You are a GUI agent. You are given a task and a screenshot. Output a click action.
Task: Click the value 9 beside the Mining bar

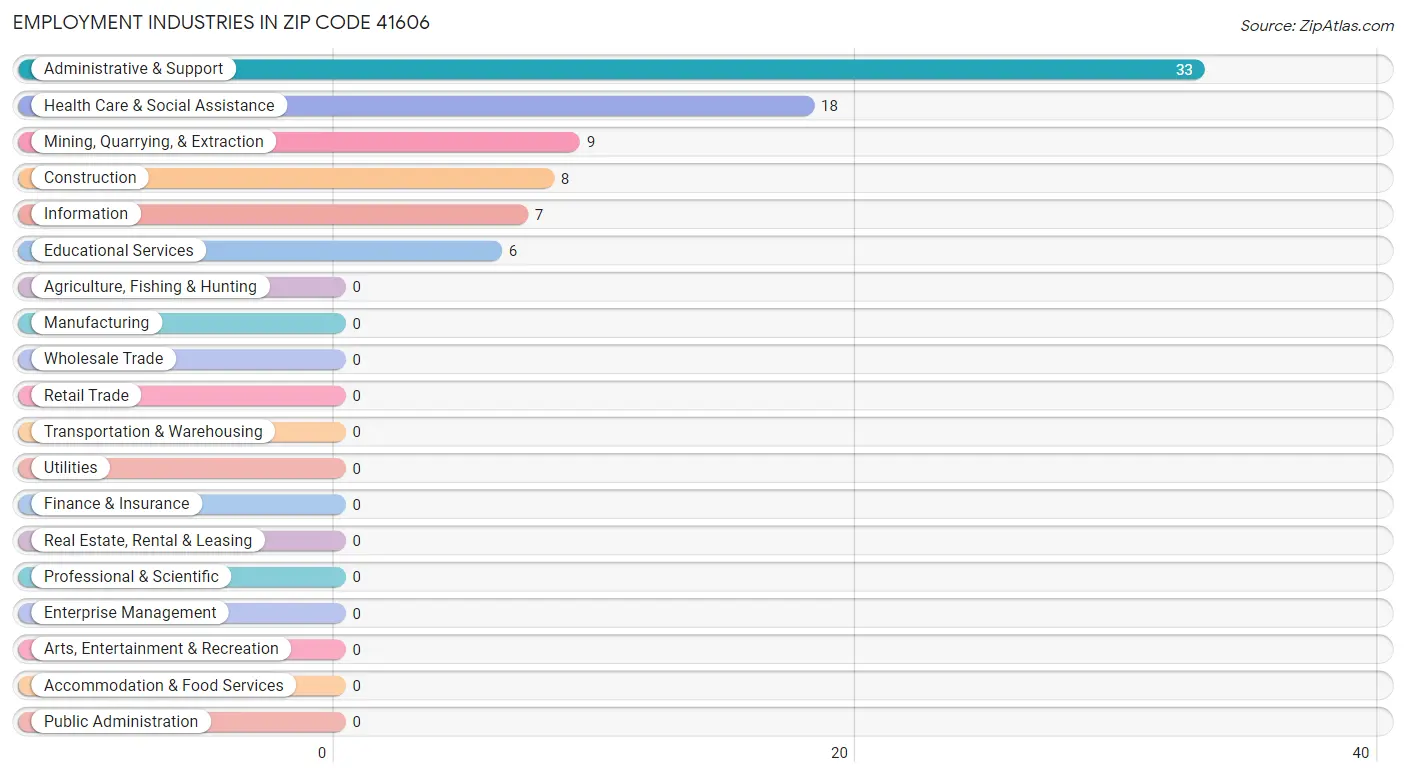[x=591, y=142]
